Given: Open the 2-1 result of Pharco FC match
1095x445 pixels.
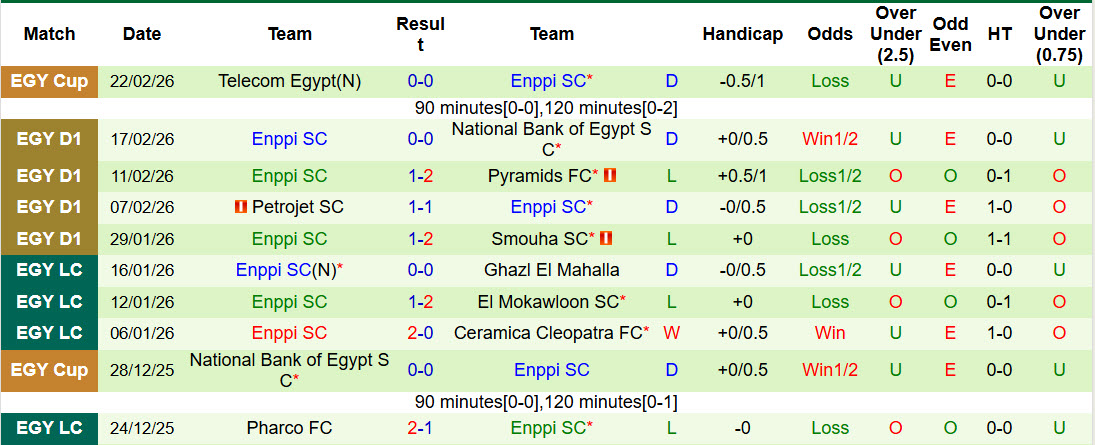Looking at the screenshot, I should pos(420,428).
